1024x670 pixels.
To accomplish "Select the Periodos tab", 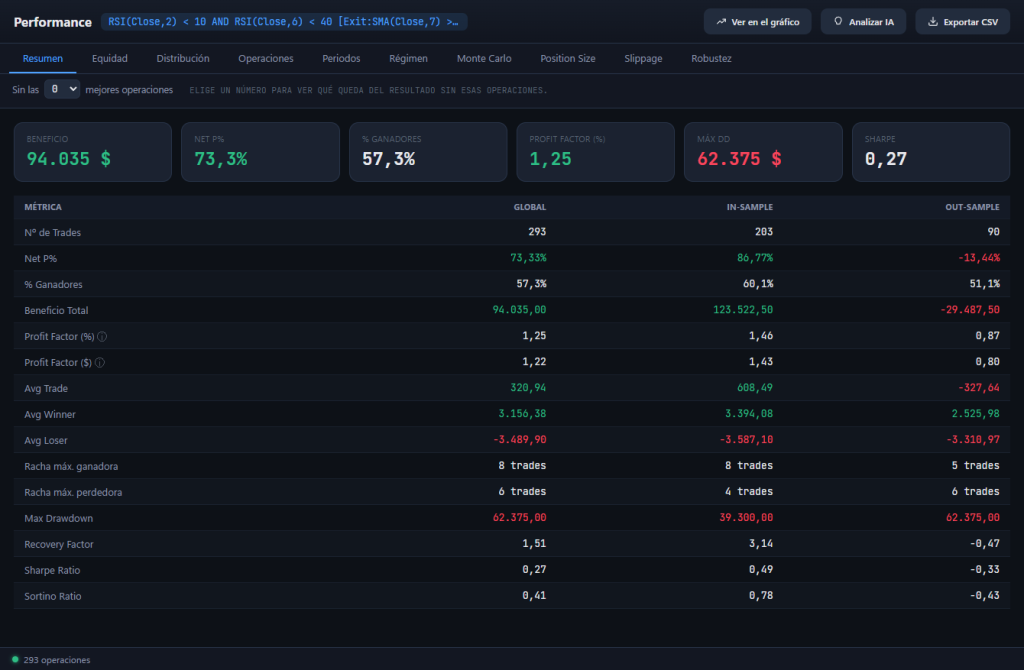I will tap(341, 58).
